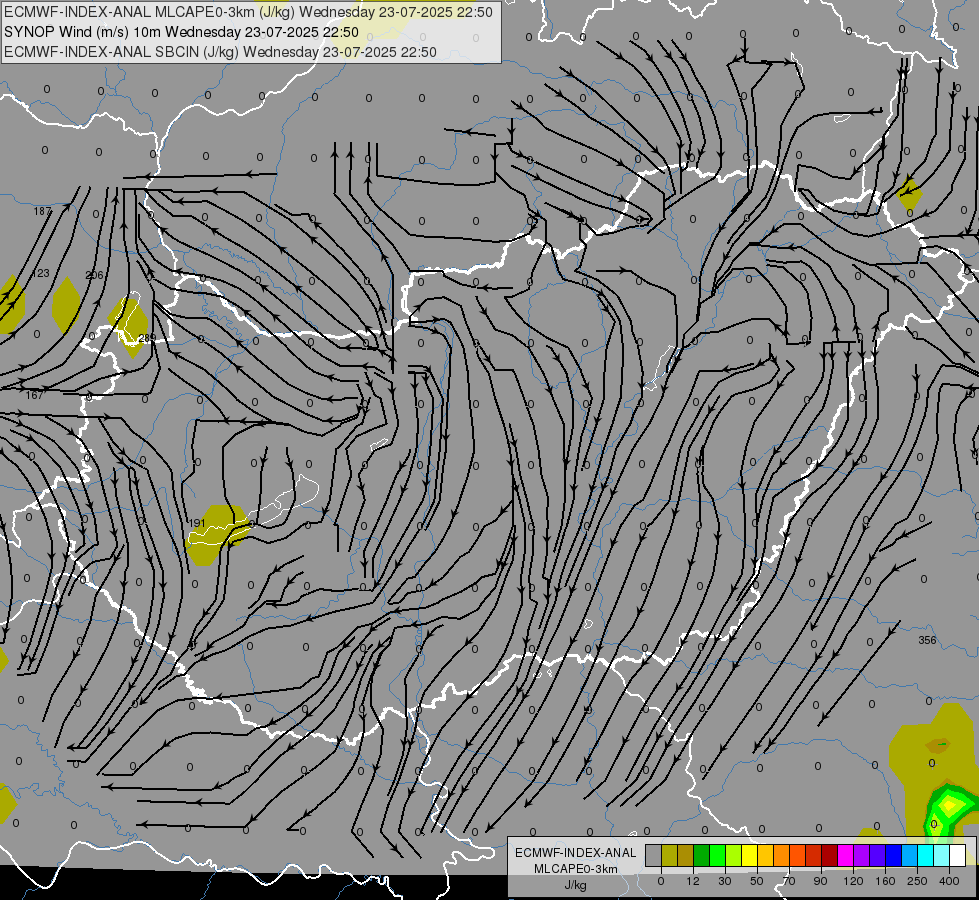Image resolution: width=979 pixels, height=900 pixels.
Task: Click legend tick label 250
Action: [x=917, y=881]
